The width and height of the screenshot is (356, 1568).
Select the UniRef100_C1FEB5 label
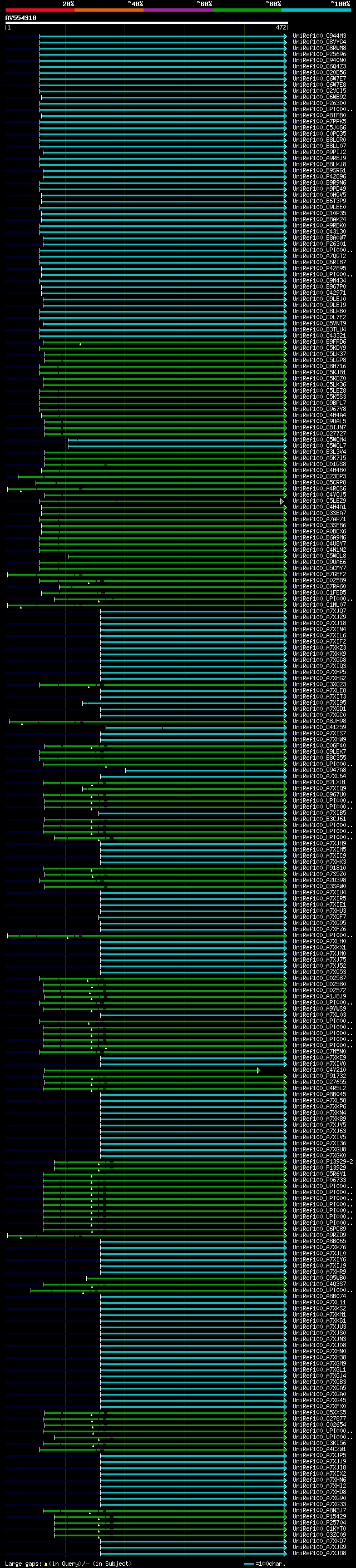tap(319, 592)
